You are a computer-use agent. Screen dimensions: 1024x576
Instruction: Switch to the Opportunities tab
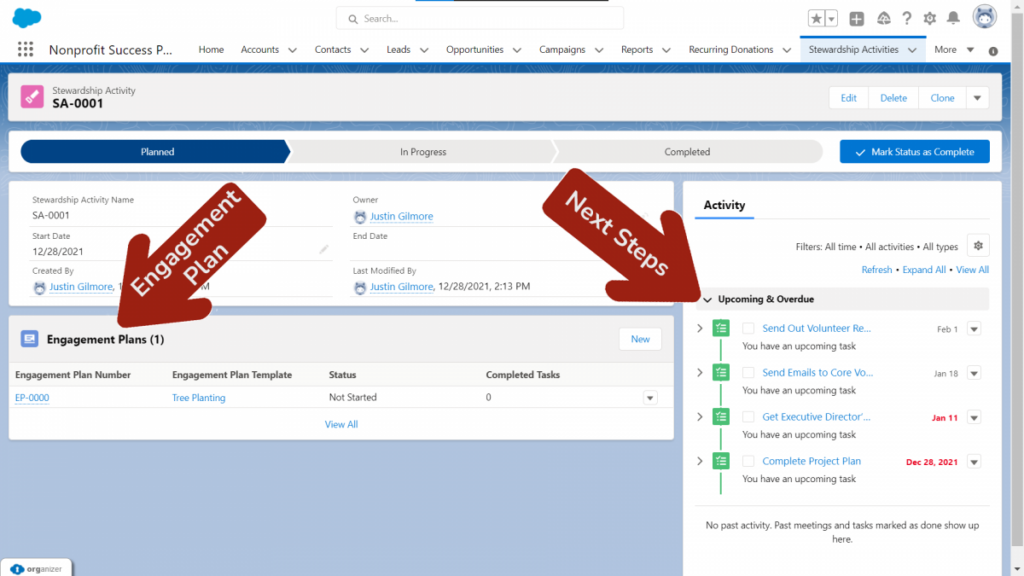pos(477,49)
